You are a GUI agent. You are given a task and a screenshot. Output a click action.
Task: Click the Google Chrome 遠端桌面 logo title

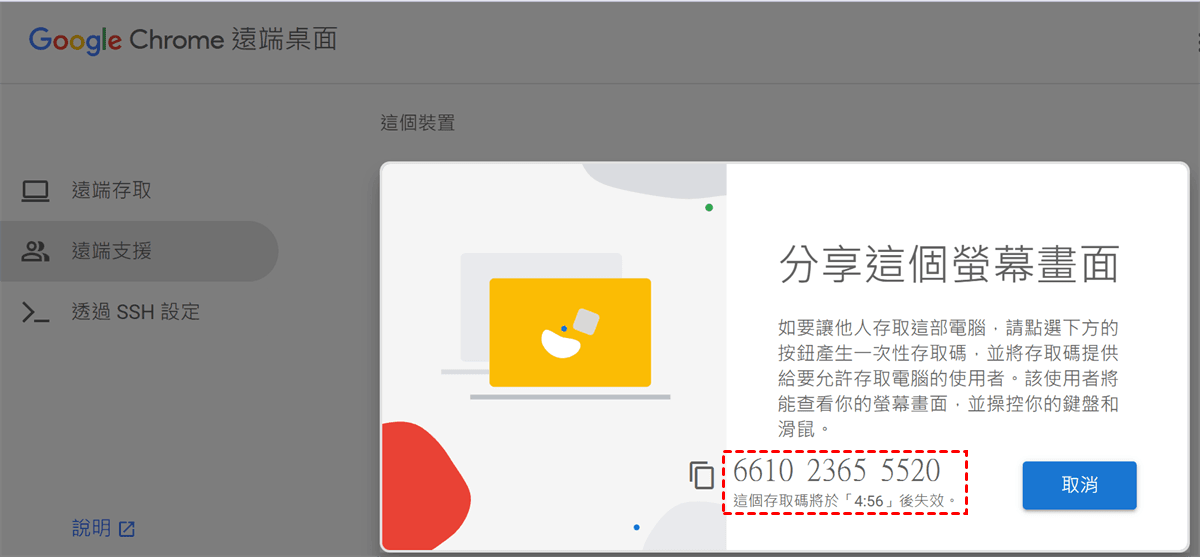[x=183, y=40]
